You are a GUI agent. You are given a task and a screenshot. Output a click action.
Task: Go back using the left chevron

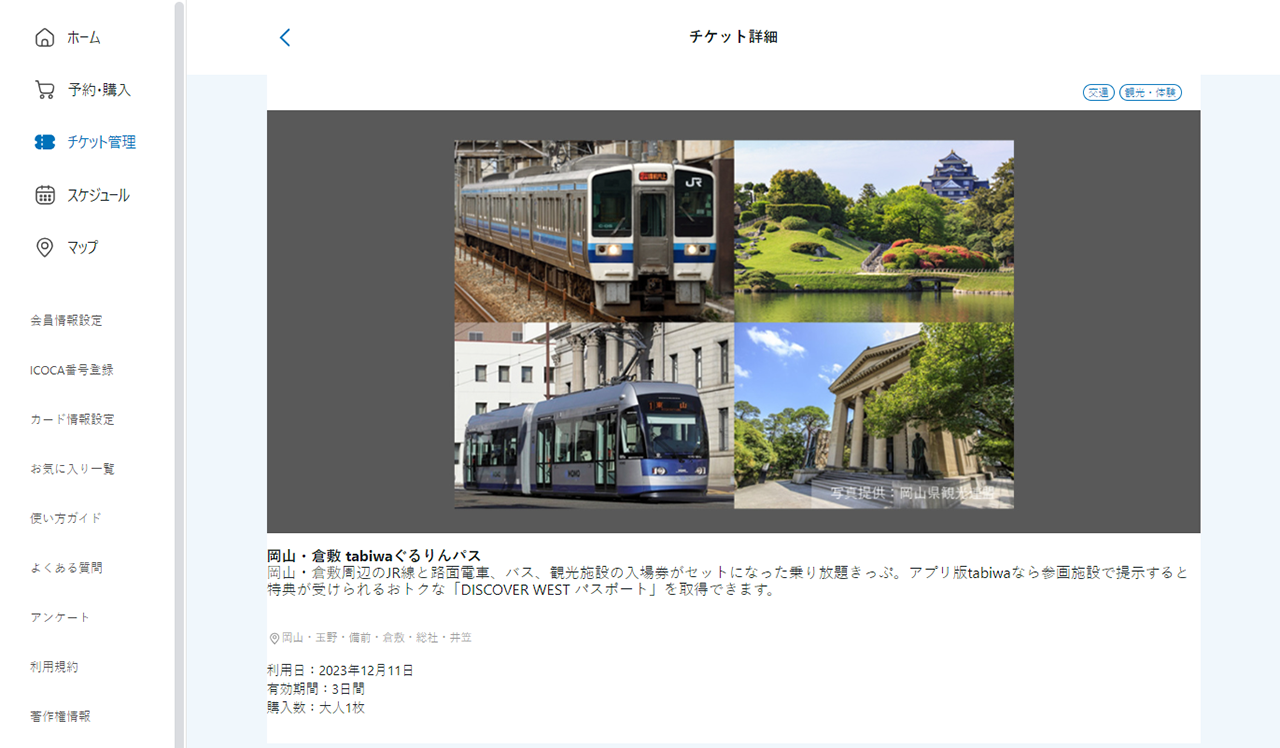pos(285,37)
